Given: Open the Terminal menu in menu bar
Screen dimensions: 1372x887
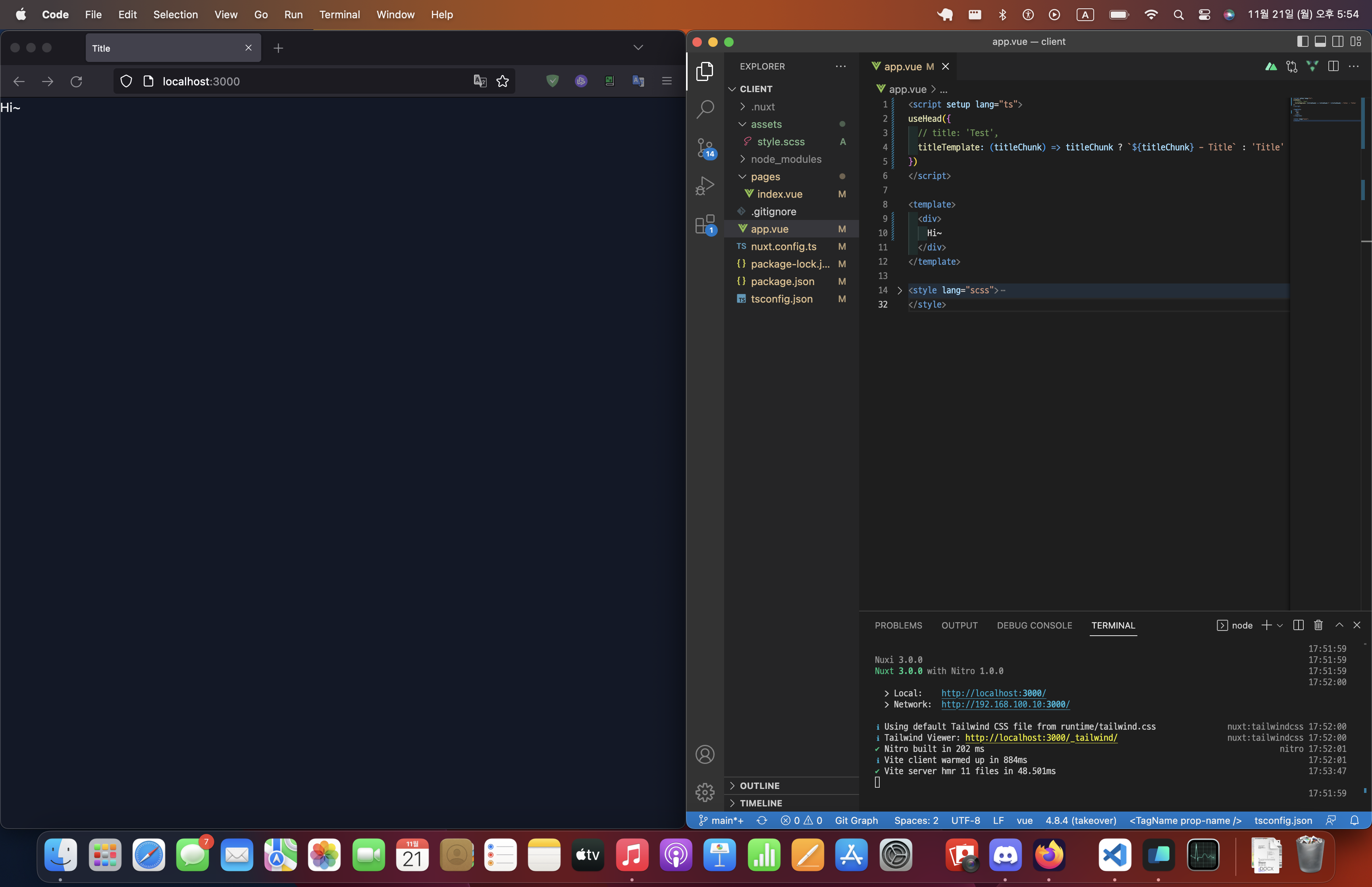Looking at the screenshot, I should (339, 14).
